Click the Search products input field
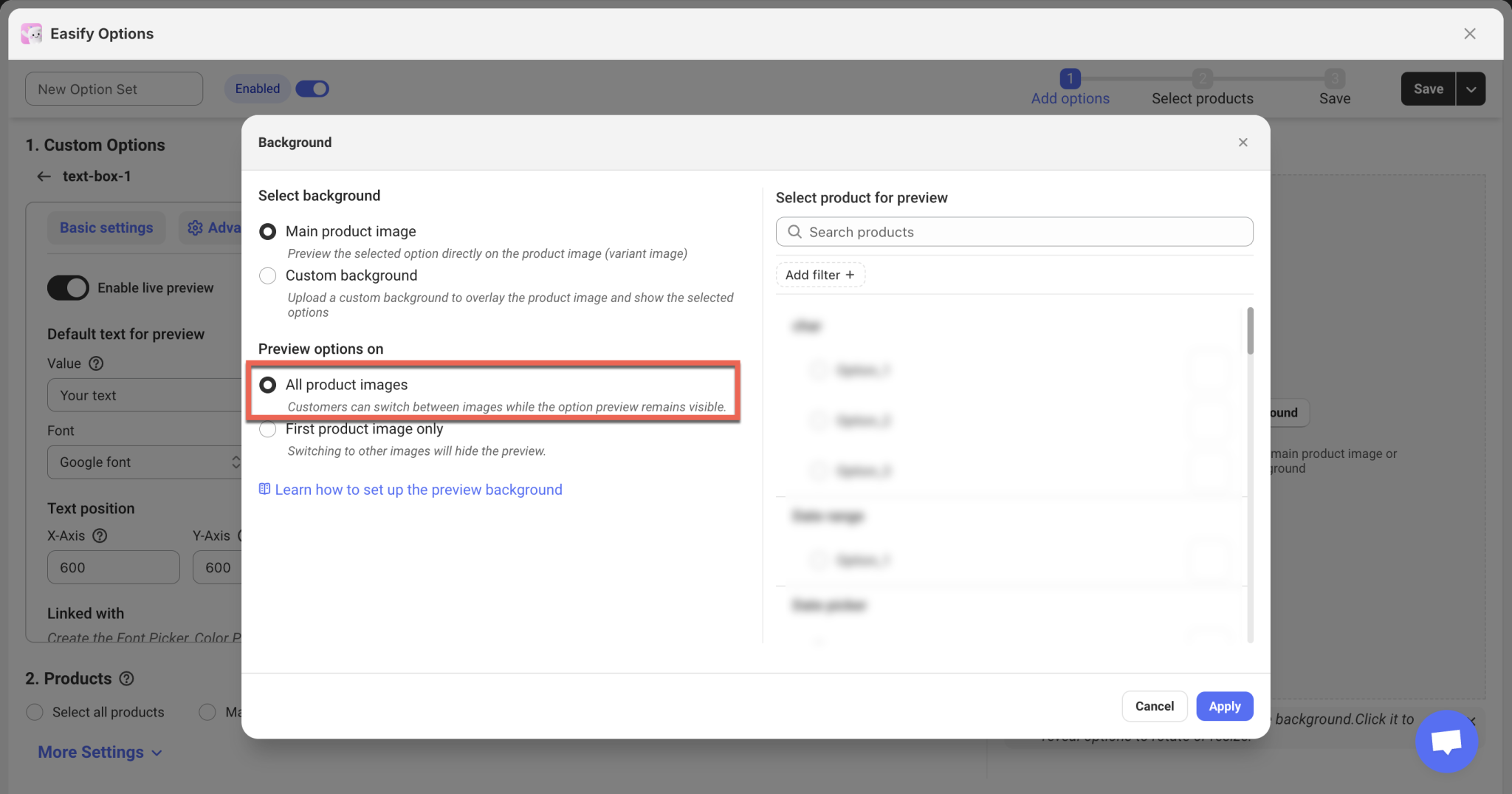 tap(1014, 232)
